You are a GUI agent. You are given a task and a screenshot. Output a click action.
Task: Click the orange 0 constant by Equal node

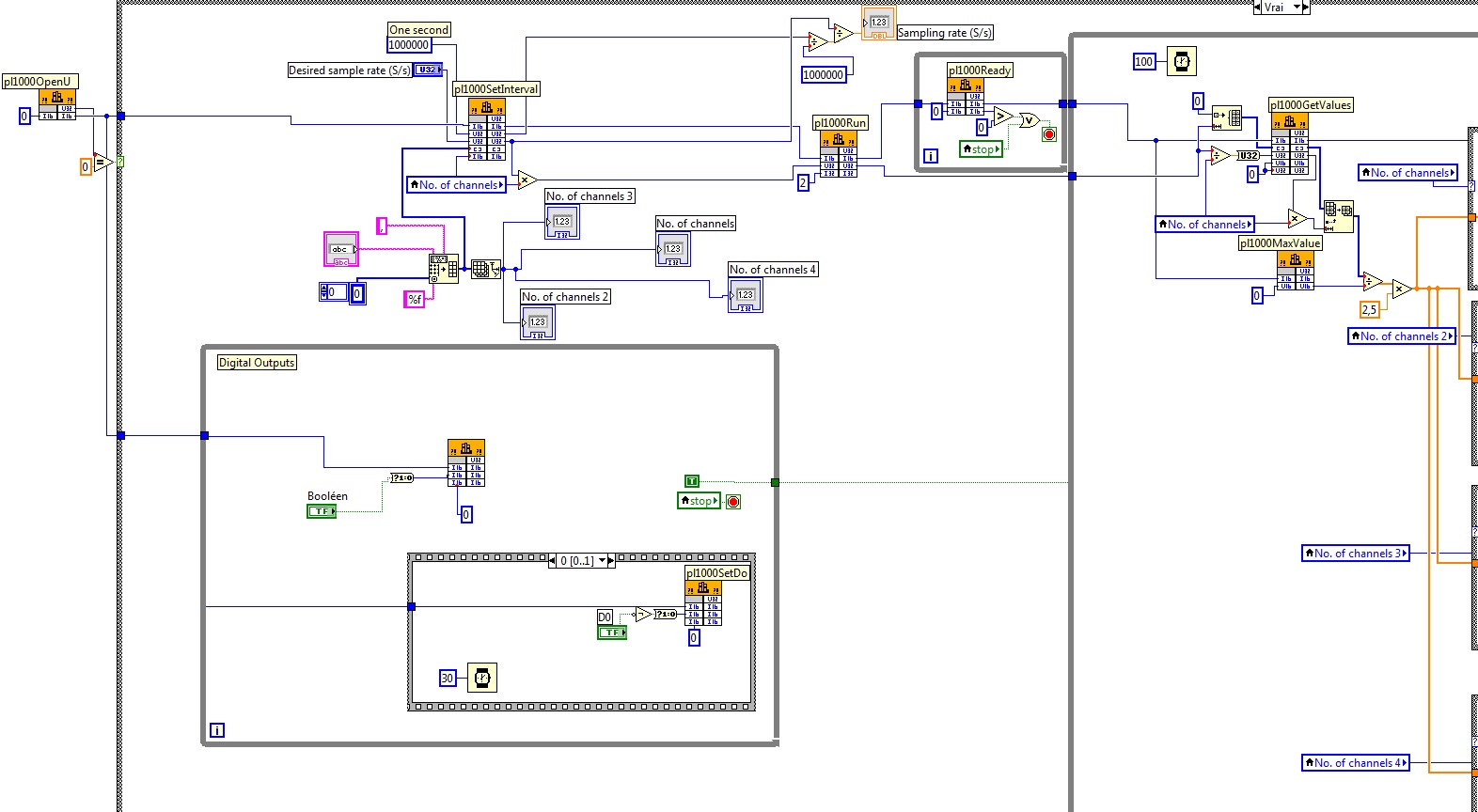pos(86,166)
